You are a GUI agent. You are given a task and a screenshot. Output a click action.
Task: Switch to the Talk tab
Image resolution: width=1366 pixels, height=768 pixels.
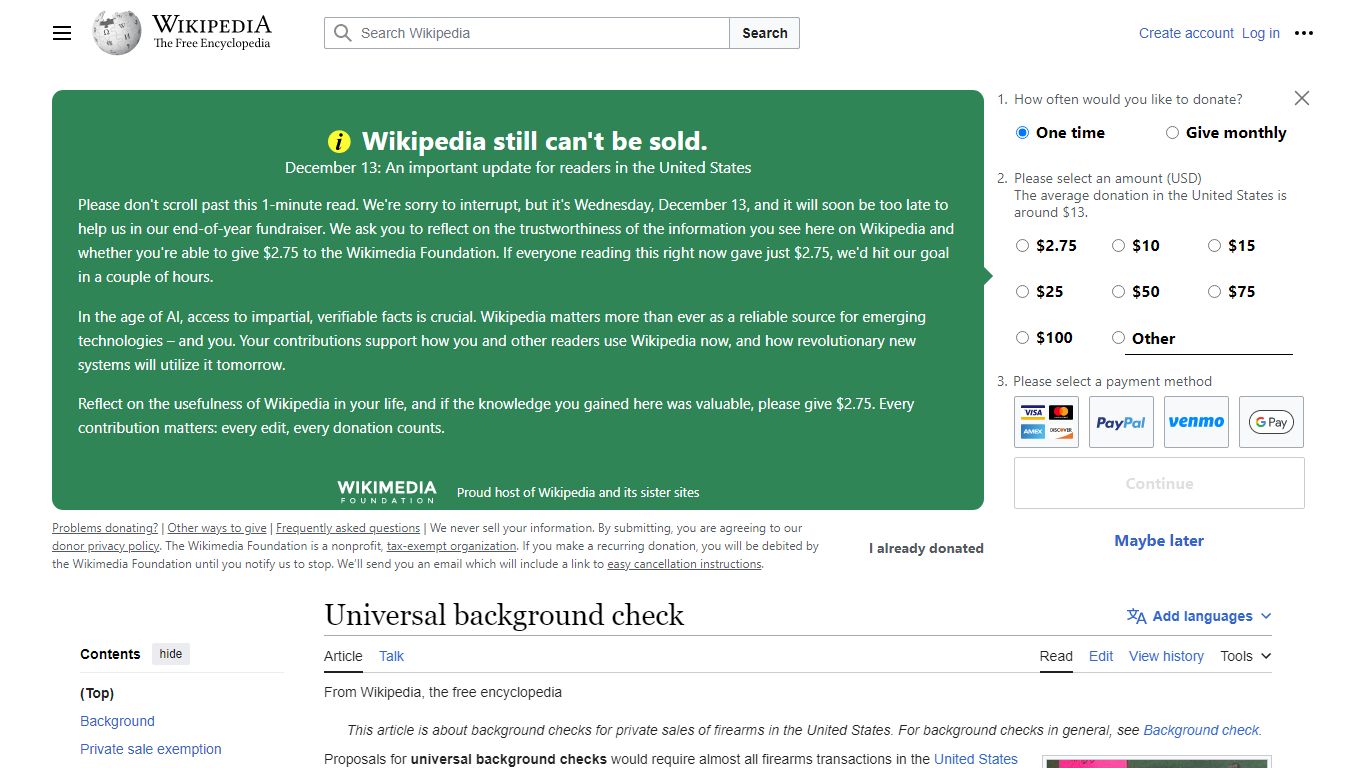click(391, 656)
